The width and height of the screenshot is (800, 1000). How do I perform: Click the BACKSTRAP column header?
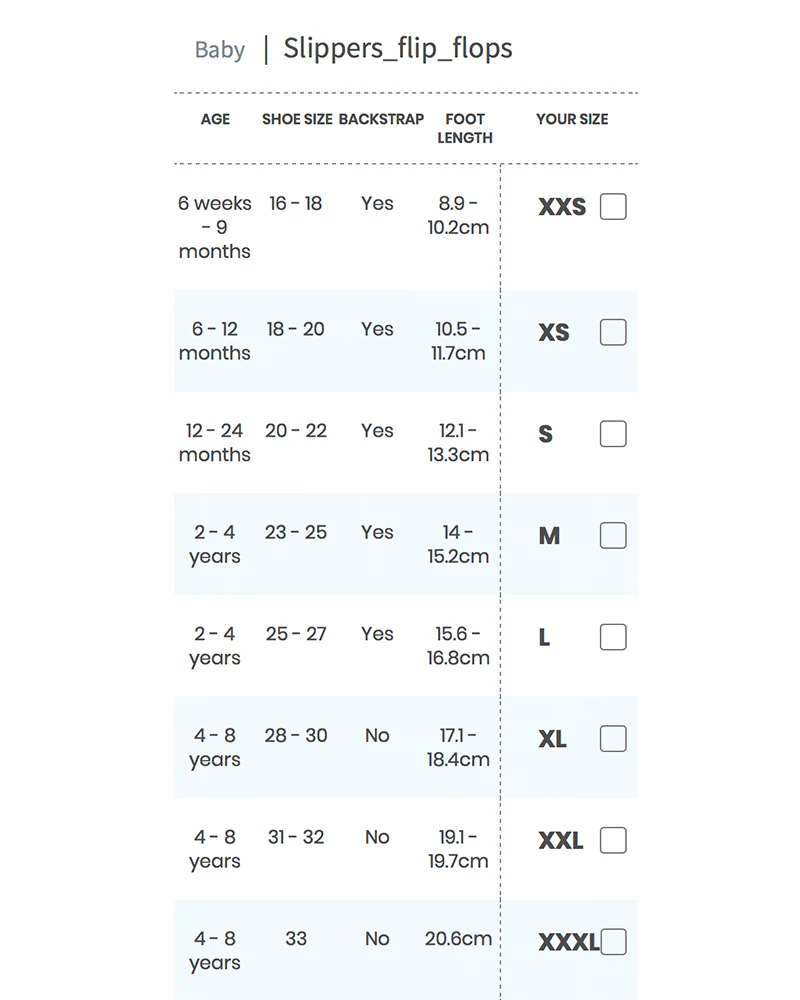pos(381,119)
